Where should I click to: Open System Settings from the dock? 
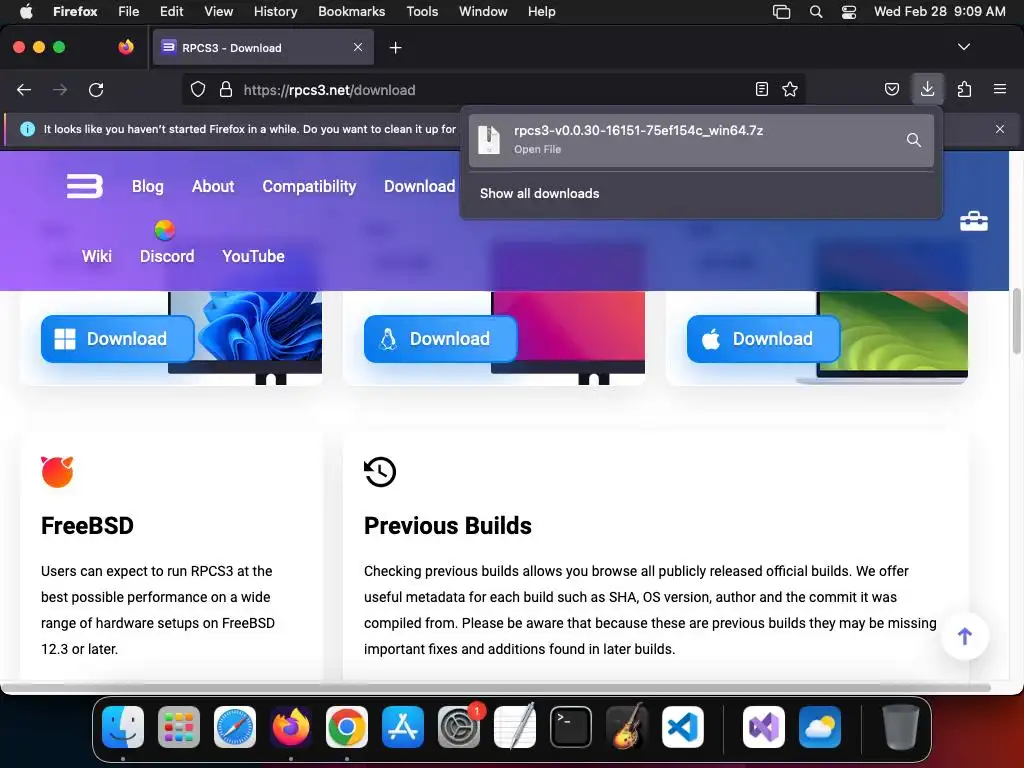coord(458,727)
